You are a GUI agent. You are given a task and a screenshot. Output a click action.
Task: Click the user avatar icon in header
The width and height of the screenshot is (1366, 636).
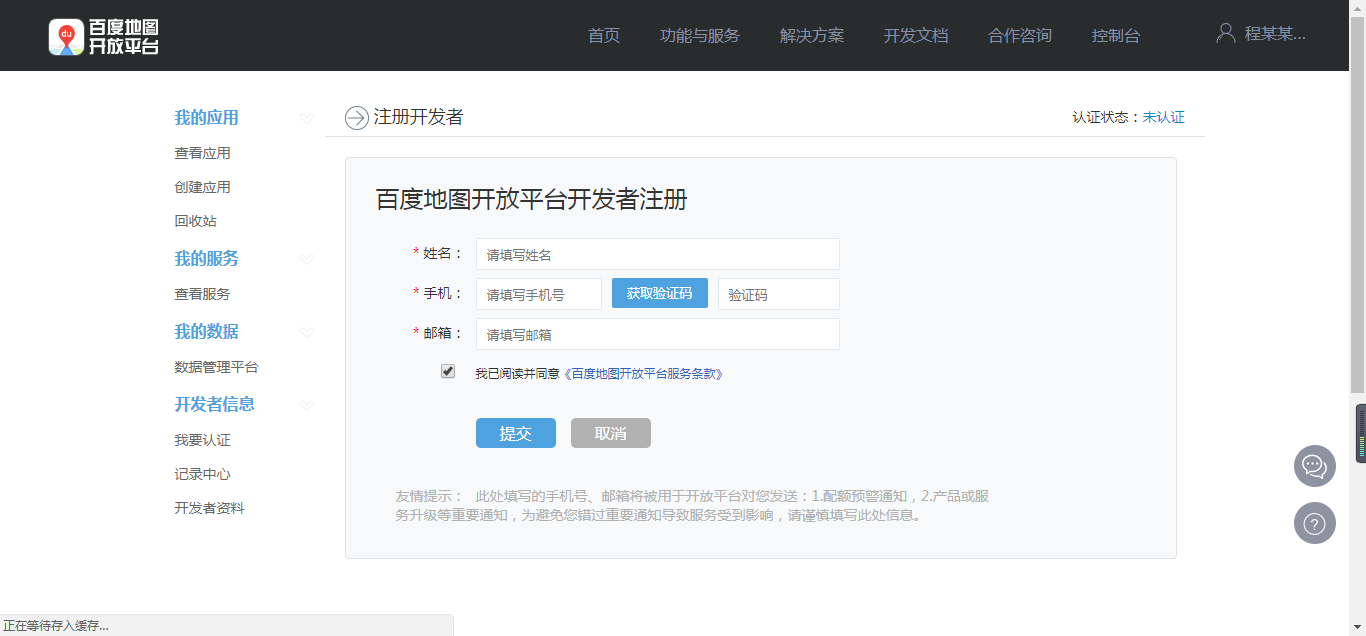(x=1226, y=33)
